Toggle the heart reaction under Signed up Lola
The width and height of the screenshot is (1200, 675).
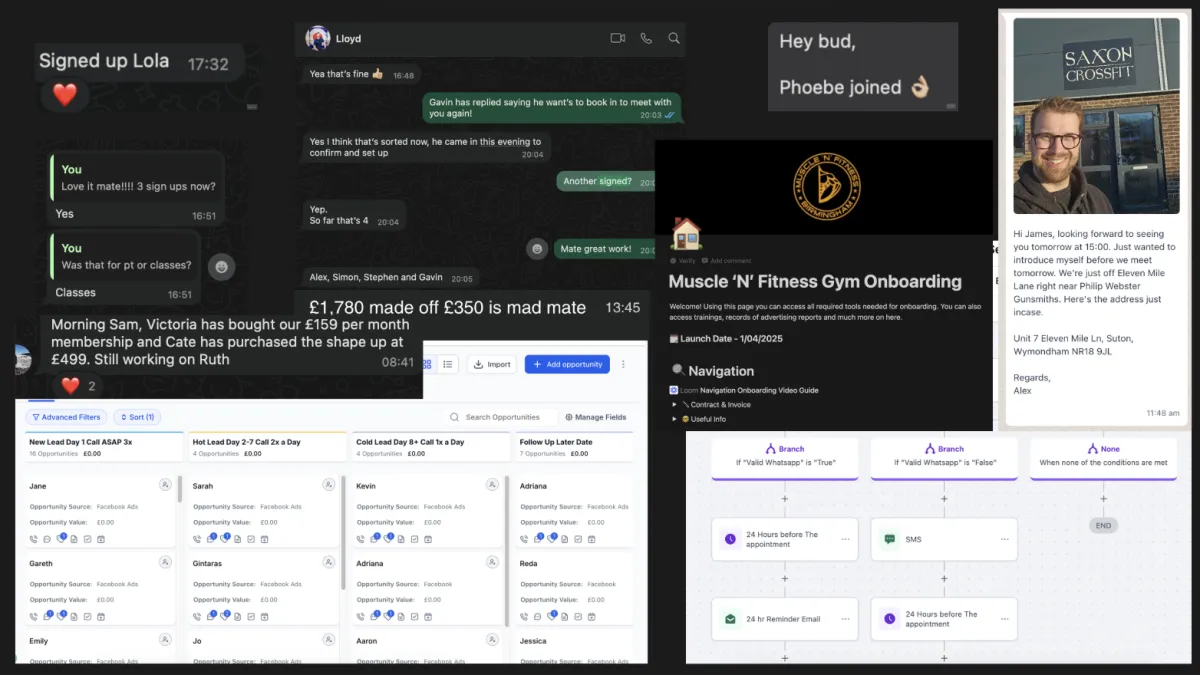64,95
